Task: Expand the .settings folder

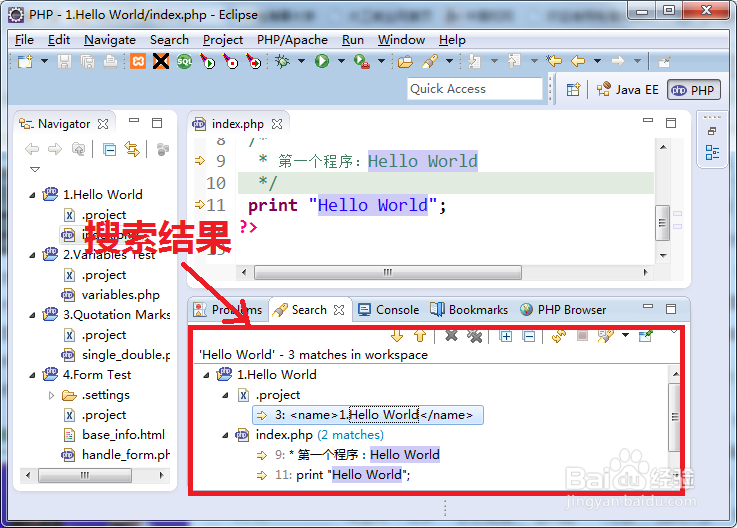Action: coord(51,395)
